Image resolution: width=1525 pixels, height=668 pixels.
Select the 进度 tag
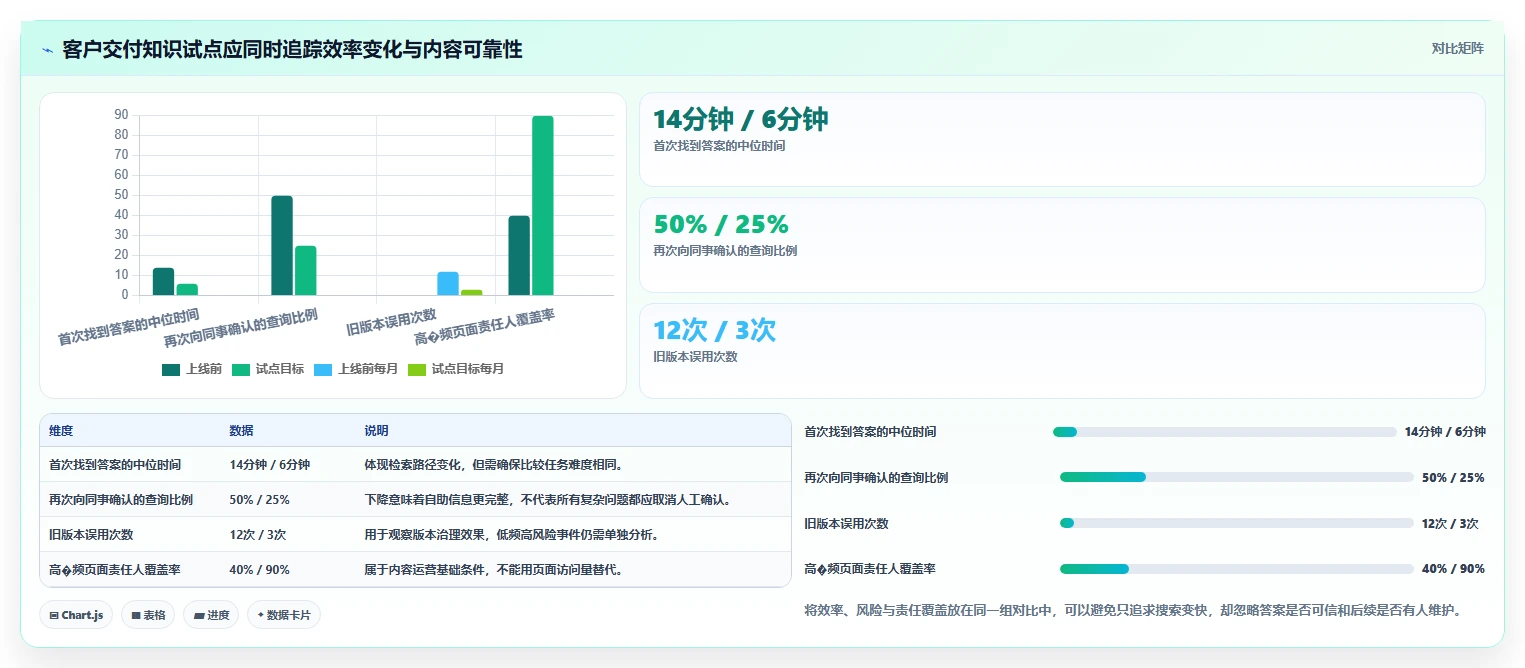click(x=211, y=615)
